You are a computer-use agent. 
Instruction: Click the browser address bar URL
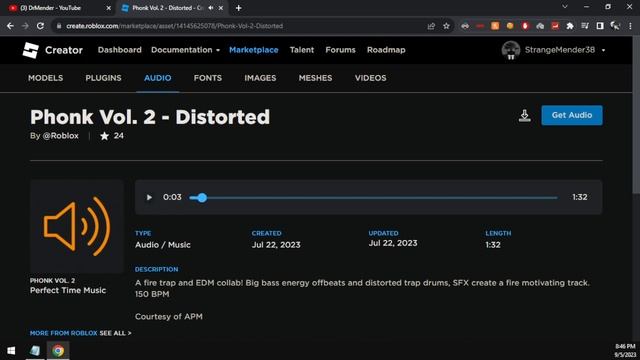coord(175,26)
